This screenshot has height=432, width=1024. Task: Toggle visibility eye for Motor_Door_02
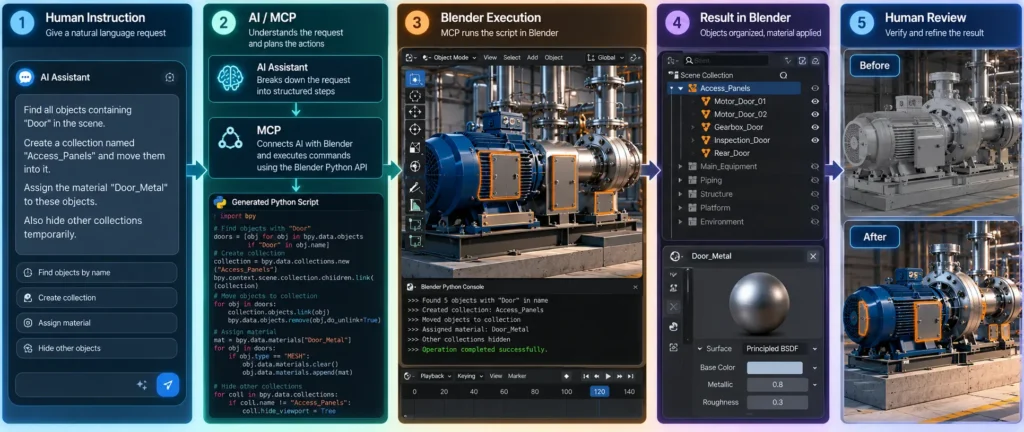(x=815, y=114)
